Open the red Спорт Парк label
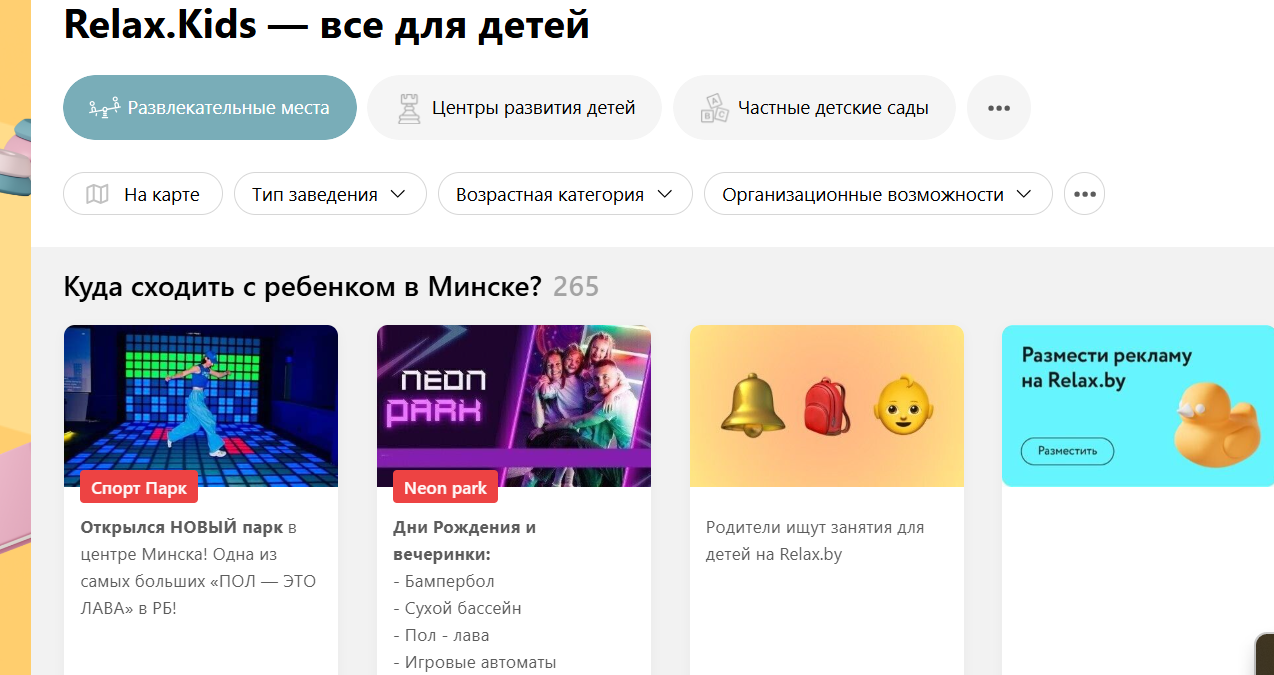1274x675 pixels. 139,488
